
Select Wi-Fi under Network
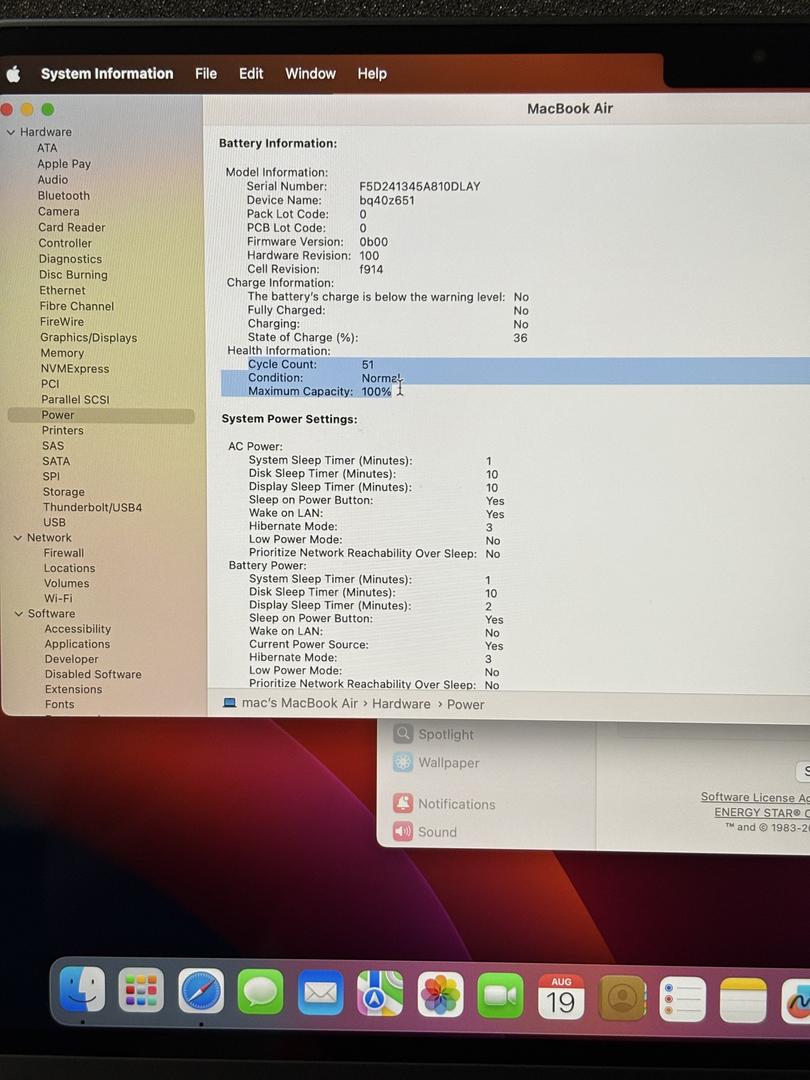(58, 599)
